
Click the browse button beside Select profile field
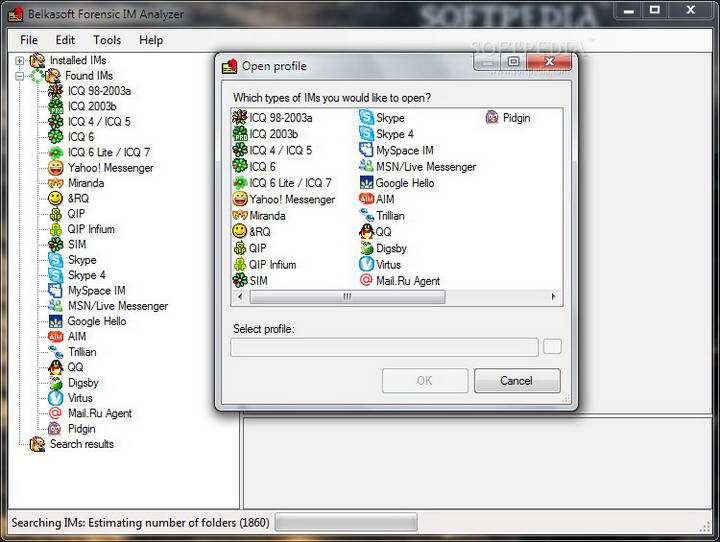(x=552, y=347)
